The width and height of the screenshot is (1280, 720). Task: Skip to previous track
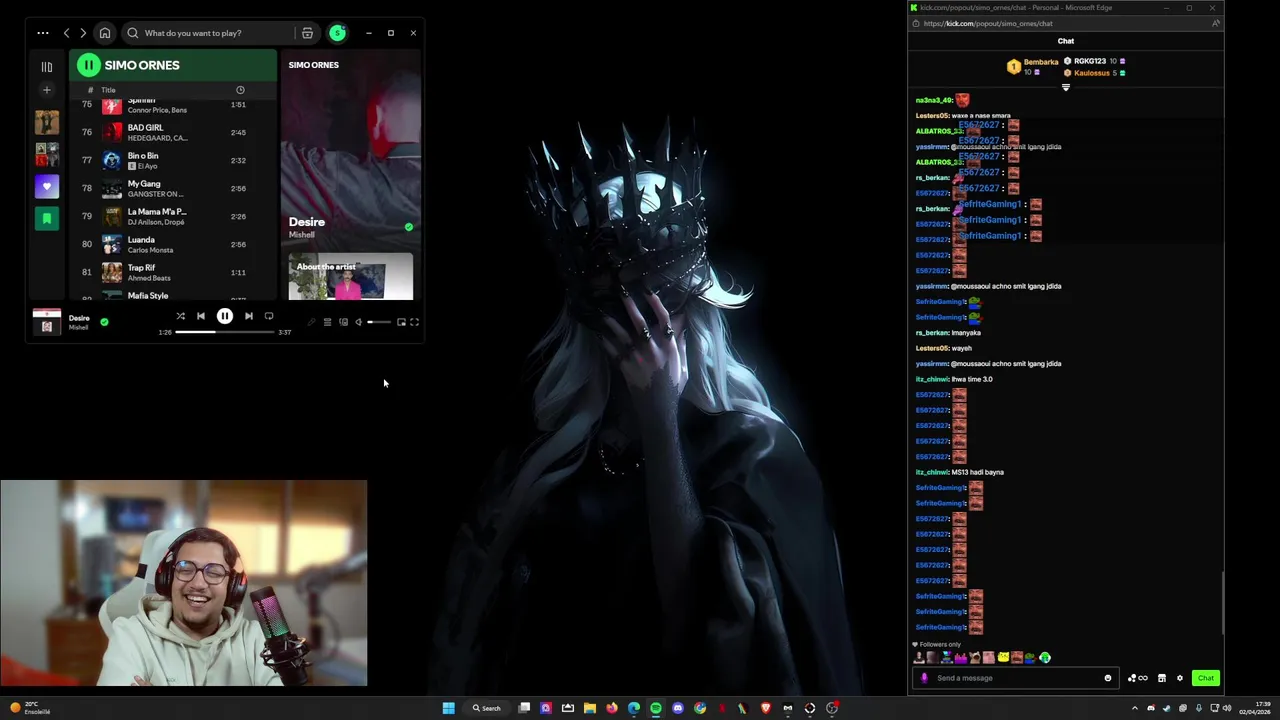(201, 316)
